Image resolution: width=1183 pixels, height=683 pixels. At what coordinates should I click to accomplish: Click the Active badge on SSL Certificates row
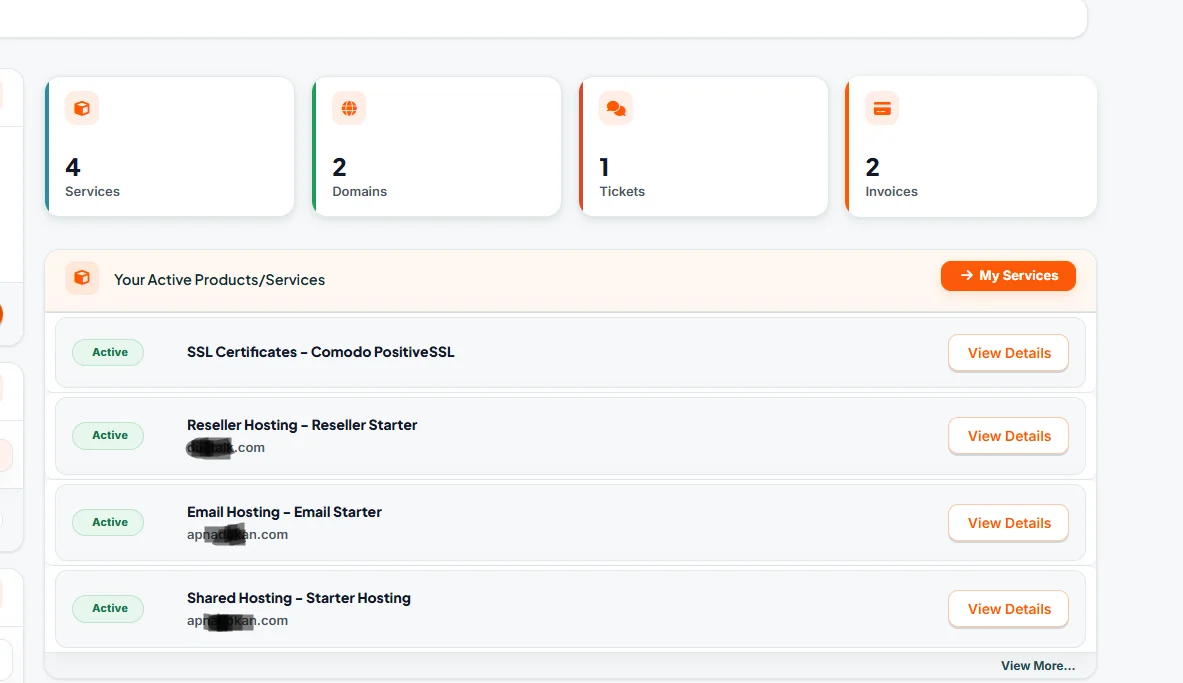tap(108, 352)
